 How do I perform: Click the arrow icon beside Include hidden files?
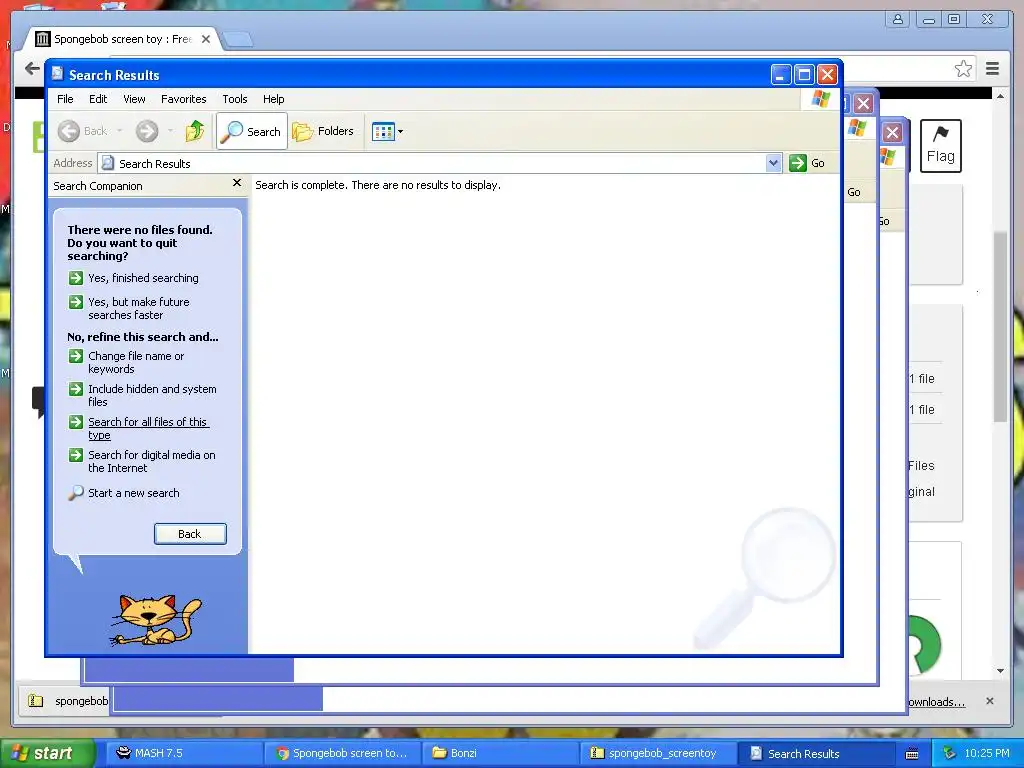pos(76,389)
